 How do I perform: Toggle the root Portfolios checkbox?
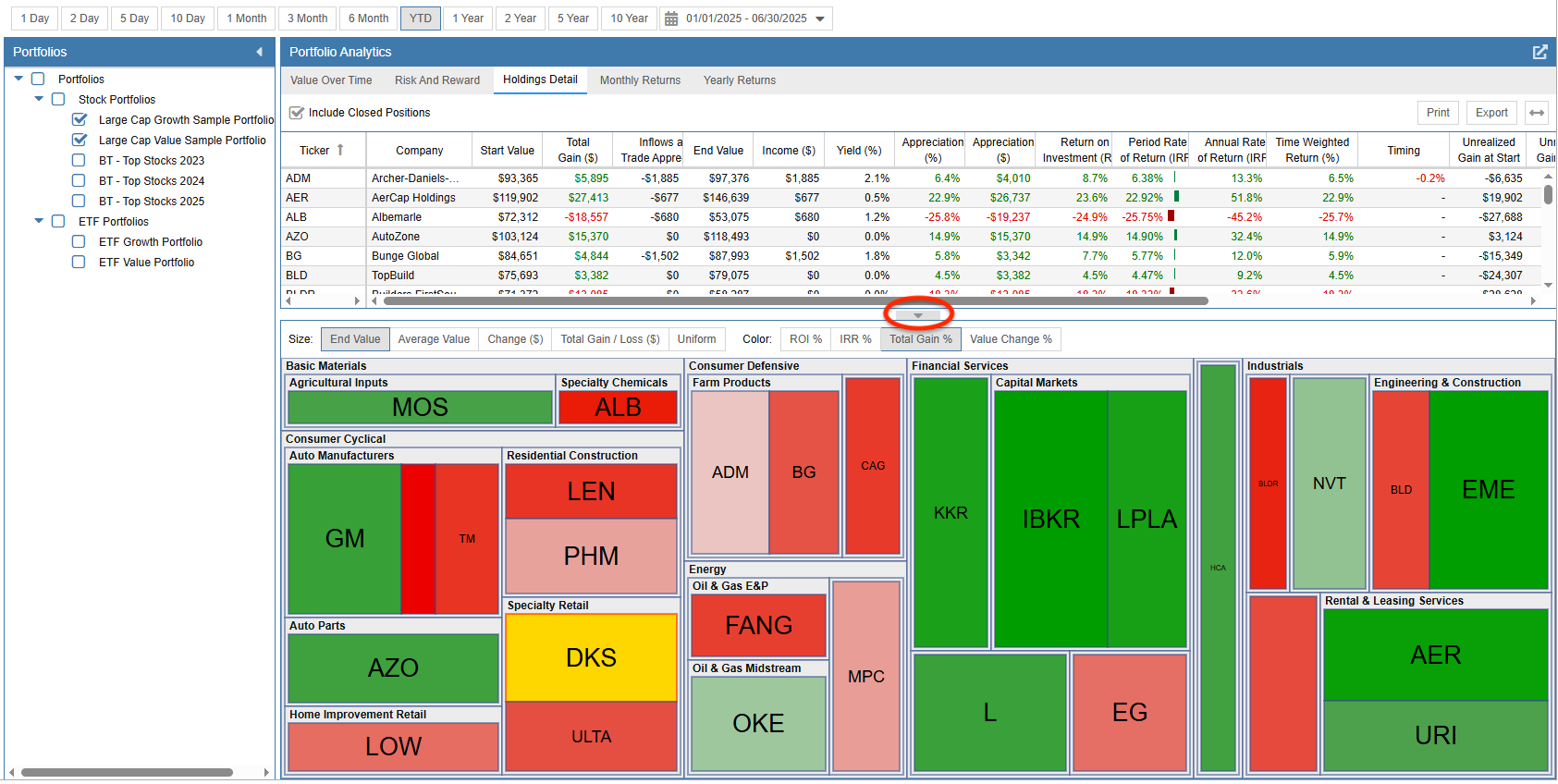pyautogui.click(x=38, y=80)
